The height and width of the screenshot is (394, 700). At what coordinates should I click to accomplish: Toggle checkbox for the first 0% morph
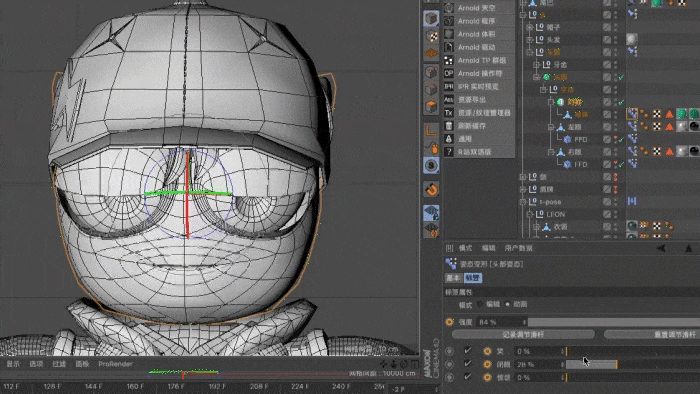click(x=467, y=351)
